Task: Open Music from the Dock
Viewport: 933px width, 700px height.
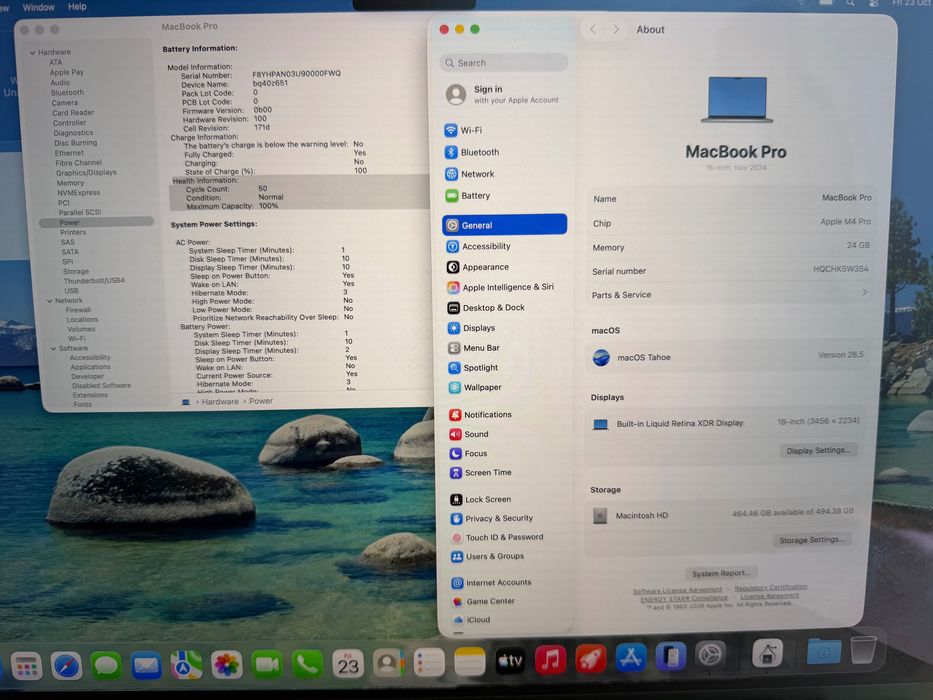Action: coord(550,660)
